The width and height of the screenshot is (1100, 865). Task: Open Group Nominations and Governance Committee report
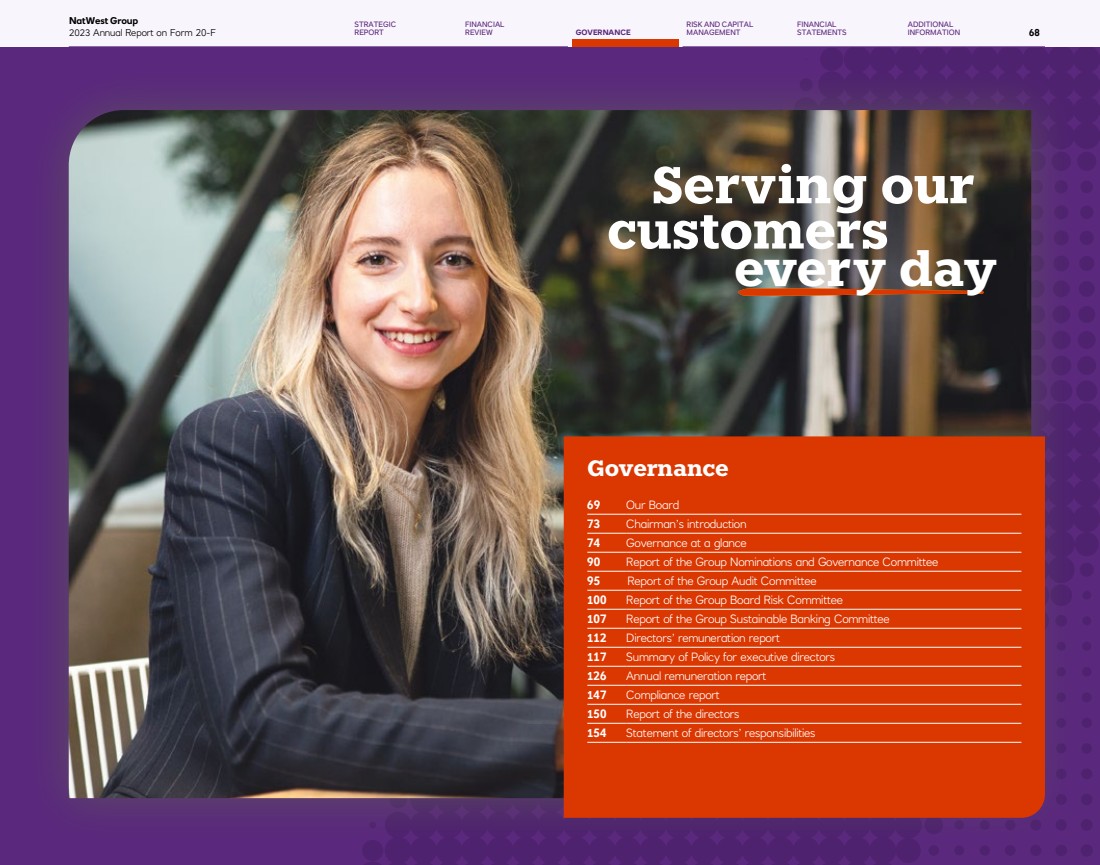tap(804, 562)
